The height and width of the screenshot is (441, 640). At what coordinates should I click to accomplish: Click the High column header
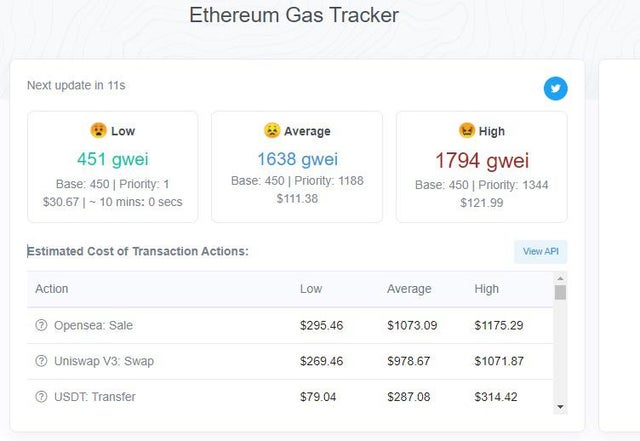[x=486, y=289]
